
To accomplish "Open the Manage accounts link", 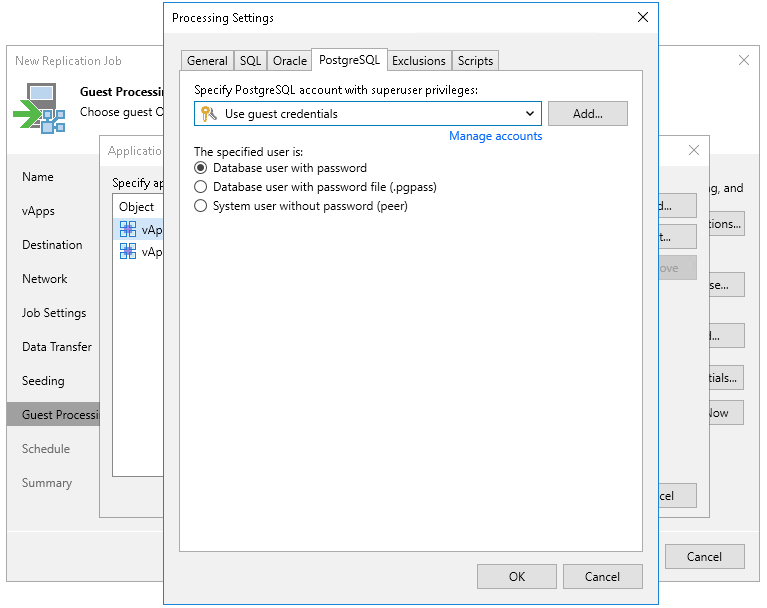I will point(496,136).
